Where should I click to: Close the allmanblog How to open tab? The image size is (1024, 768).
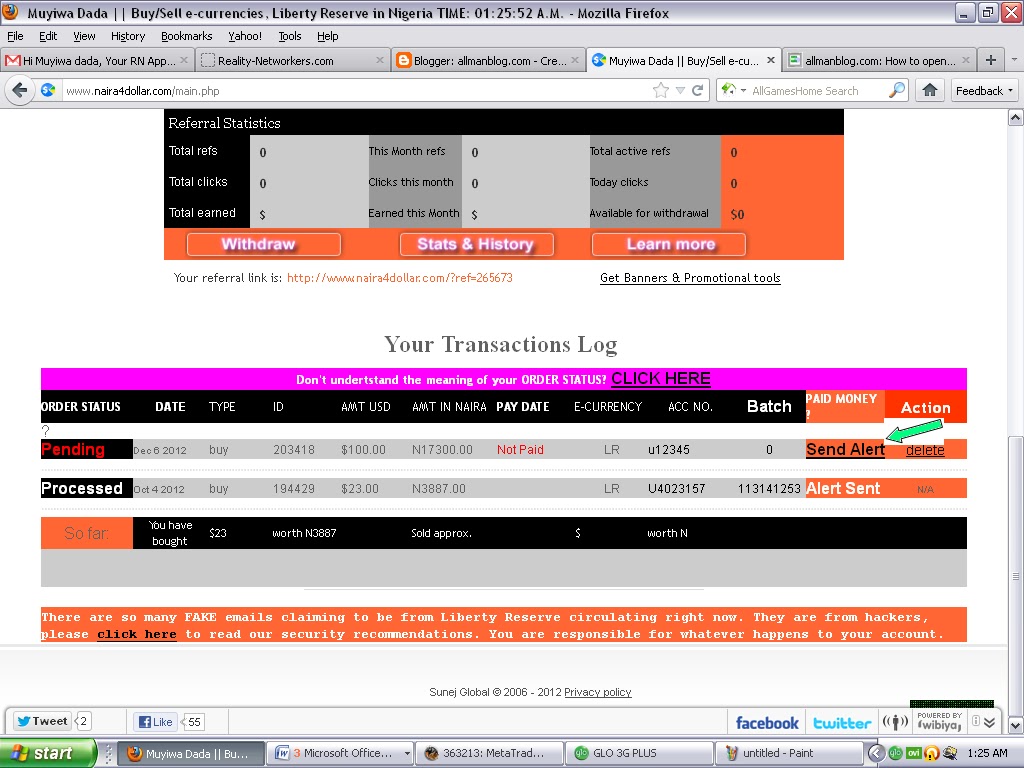[966, 60]
